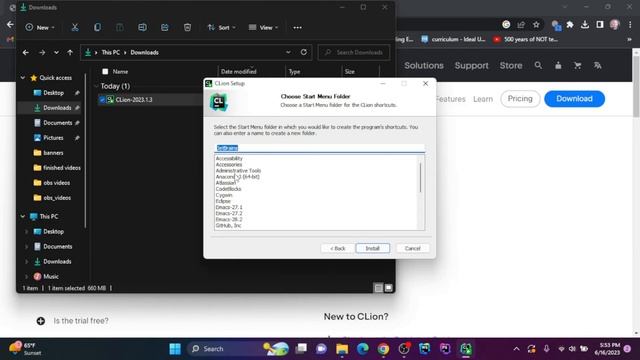Open the New dropdown in Explorer

40,27
